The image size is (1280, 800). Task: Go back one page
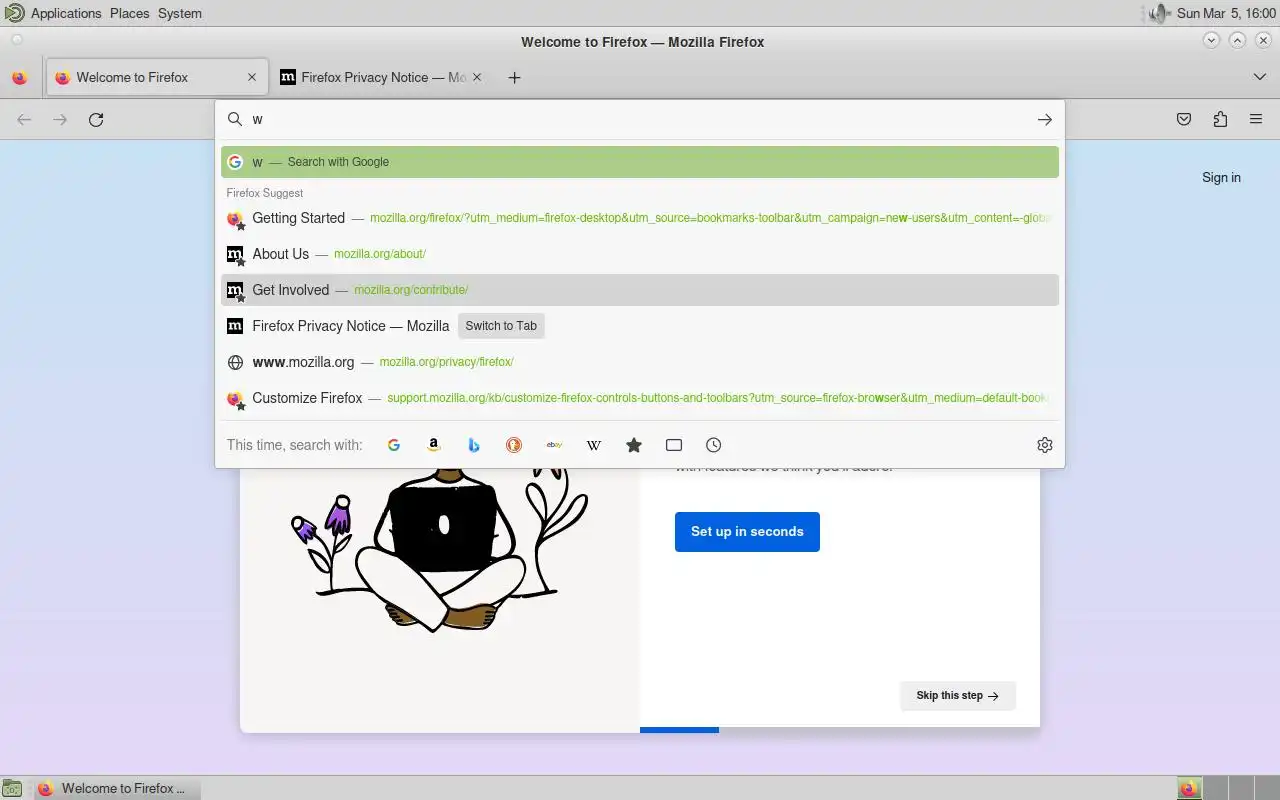pyautogui.click(x=24, y=120)
